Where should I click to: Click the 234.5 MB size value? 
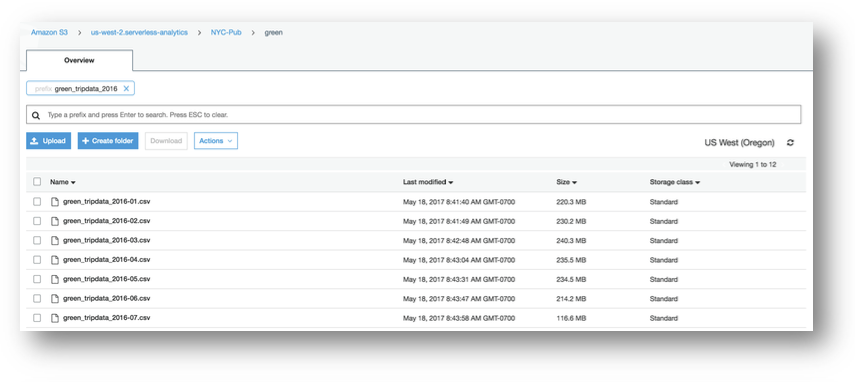point(571,280)
